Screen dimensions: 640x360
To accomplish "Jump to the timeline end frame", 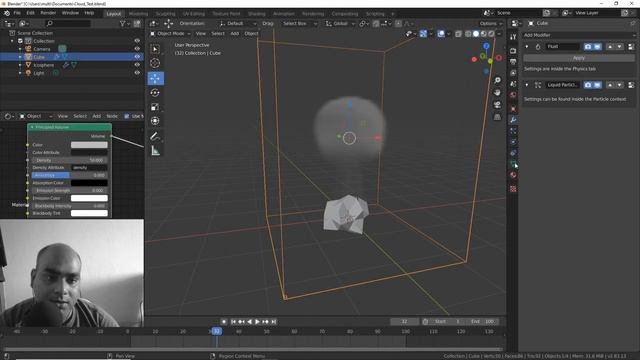I will pos(273,322).
